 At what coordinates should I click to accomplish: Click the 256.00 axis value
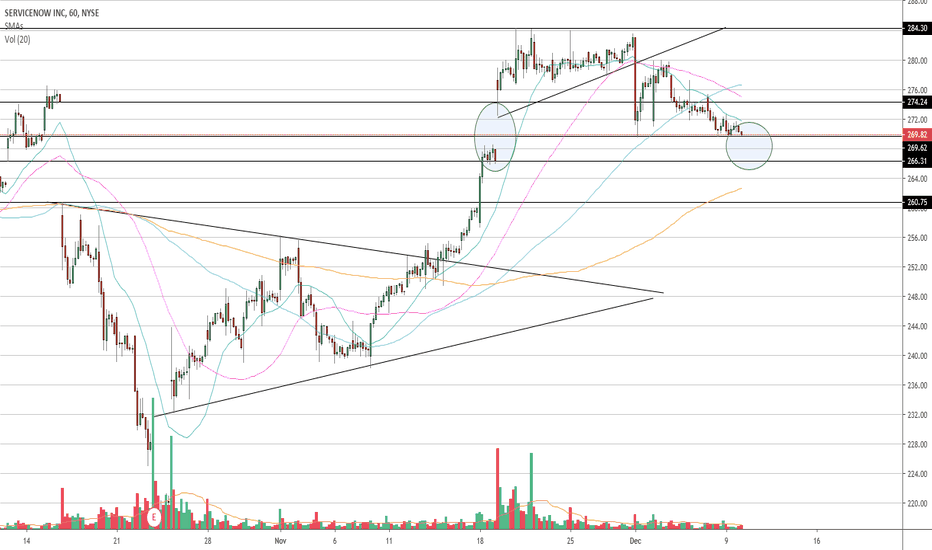pyautogui.click(x=917, y=238)
